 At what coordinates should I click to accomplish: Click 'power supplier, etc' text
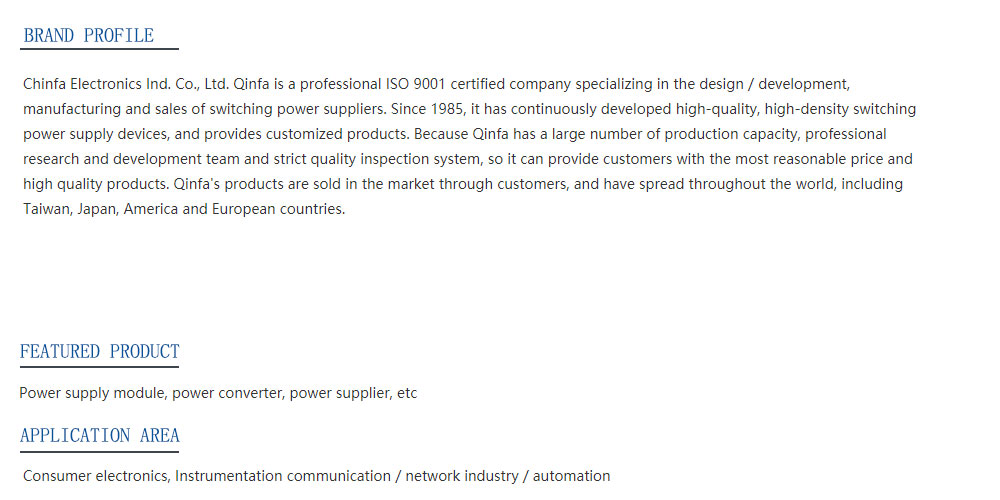pyautogui.click(x=353, y=393)
